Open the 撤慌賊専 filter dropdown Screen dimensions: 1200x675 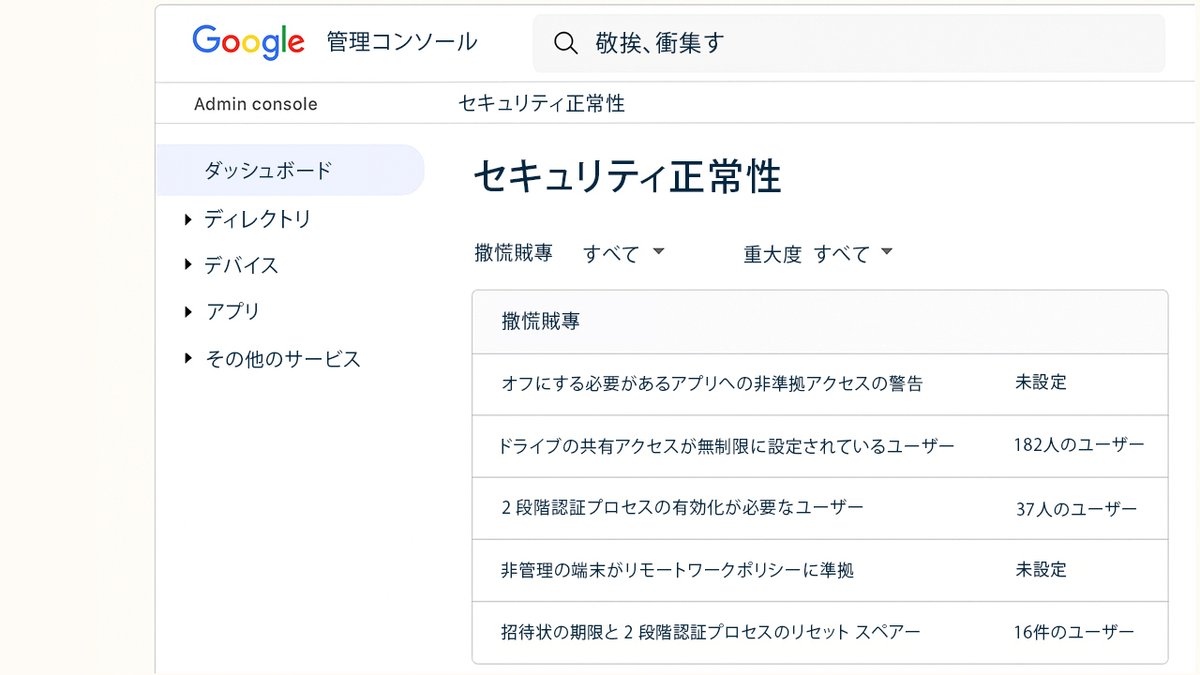[622, 253]
